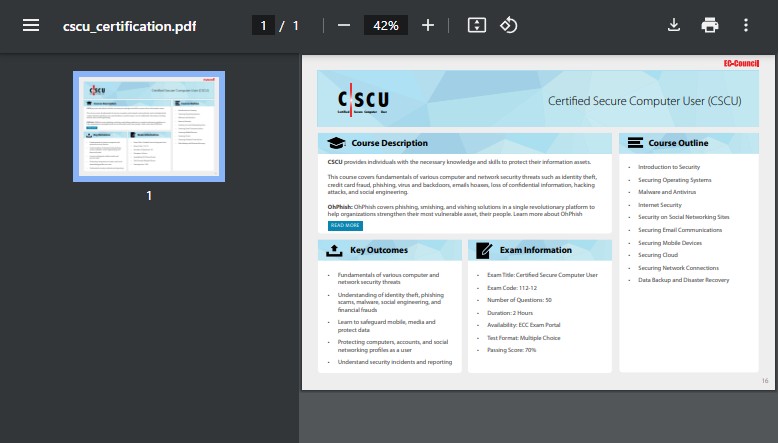The height and width of the screenshot is (443, 779).
Task: Click Exam Code: 112-12 line
Action: 512,288
